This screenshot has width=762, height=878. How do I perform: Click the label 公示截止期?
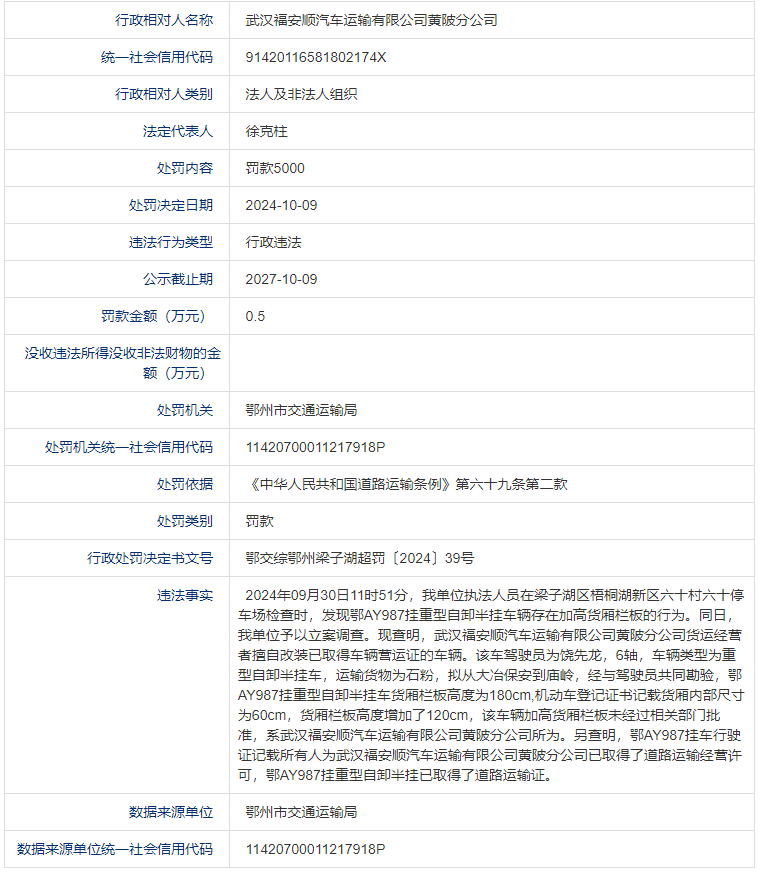pos(177,279)
